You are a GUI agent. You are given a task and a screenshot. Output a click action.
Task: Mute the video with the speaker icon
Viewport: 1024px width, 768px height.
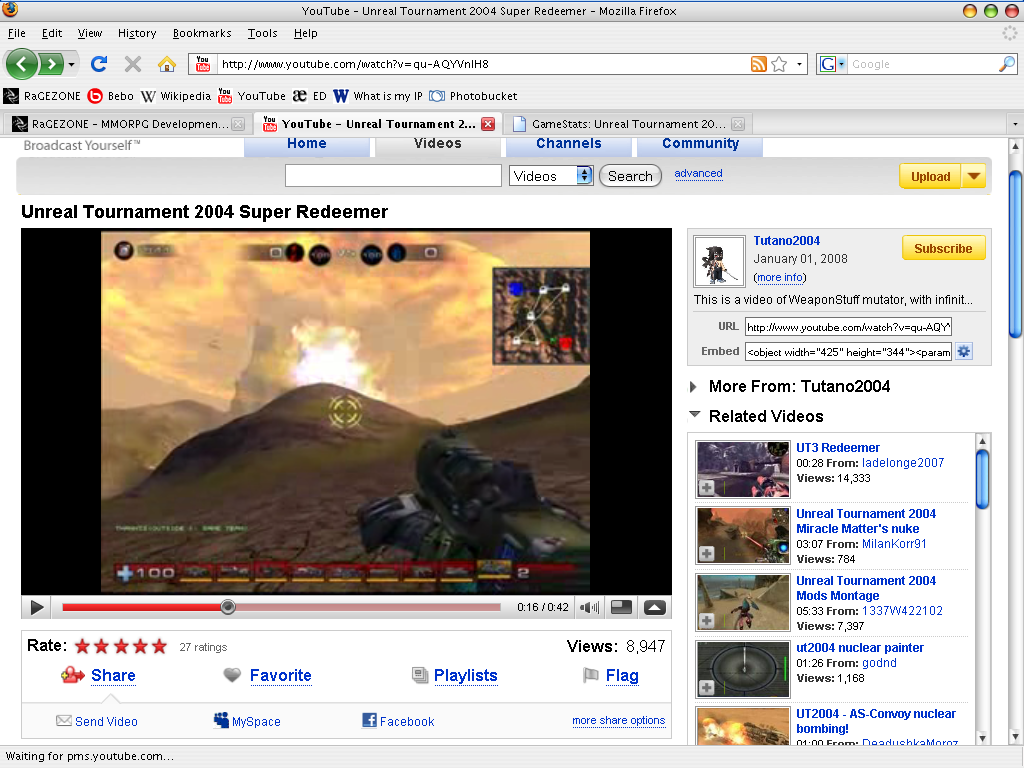[x=589, y=607]
